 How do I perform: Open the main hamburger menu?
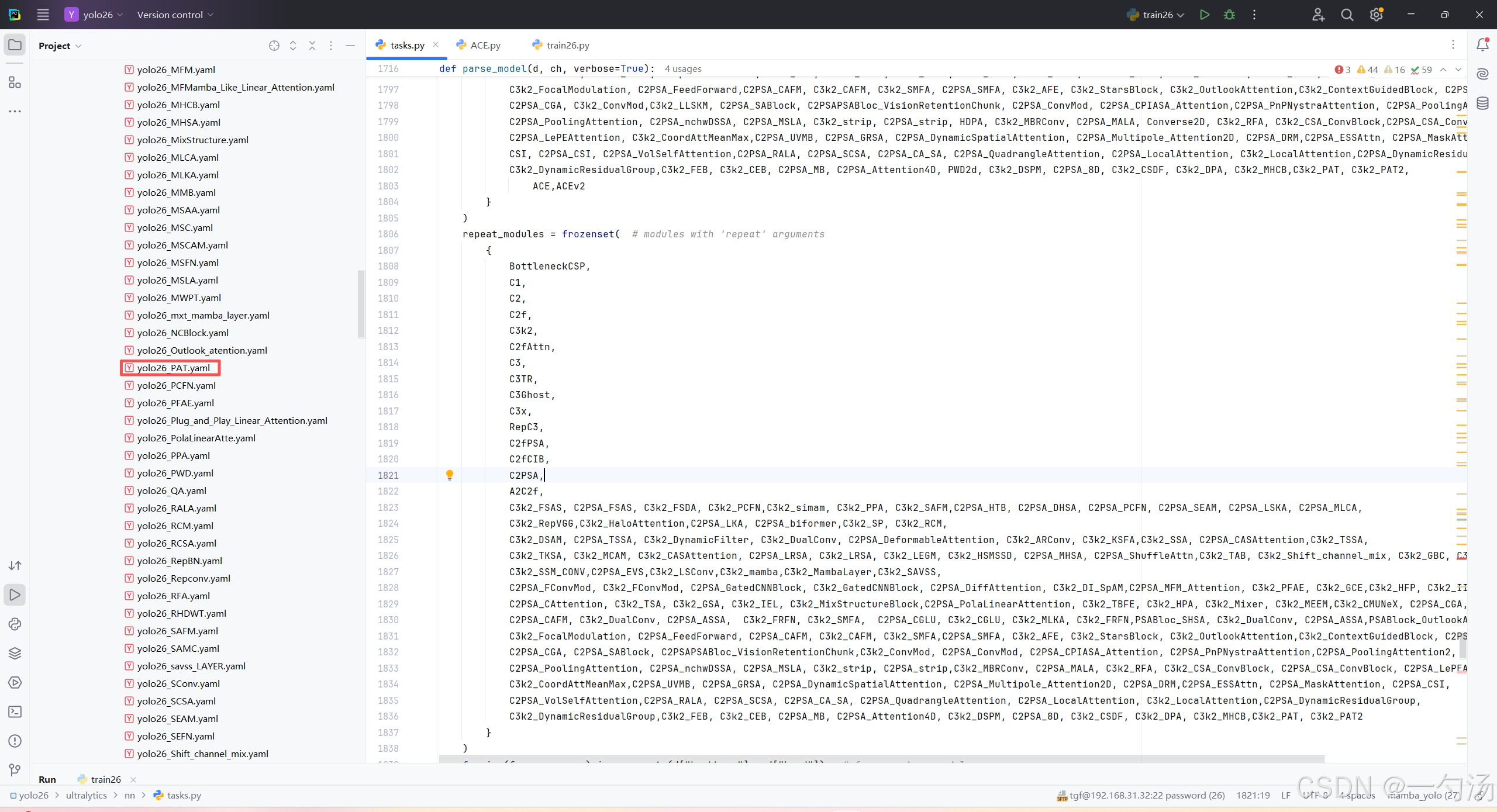pyautogui.click(x=43, y=15)
